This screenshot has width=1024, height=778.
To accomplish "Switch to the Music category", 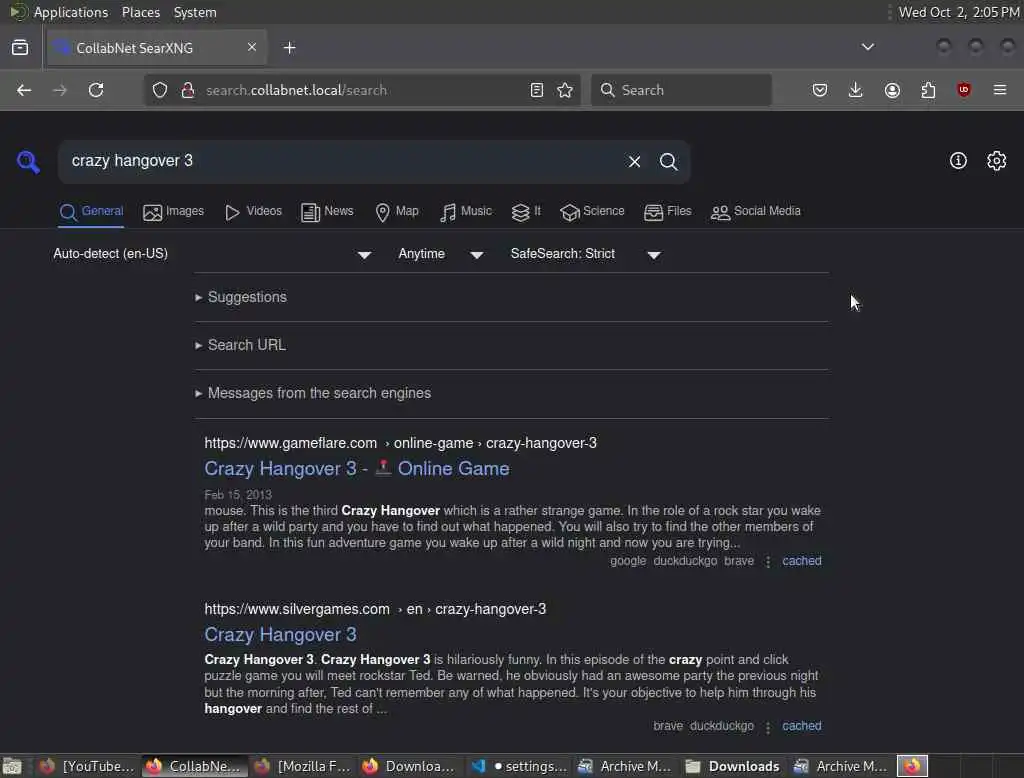I will [466, 212].
